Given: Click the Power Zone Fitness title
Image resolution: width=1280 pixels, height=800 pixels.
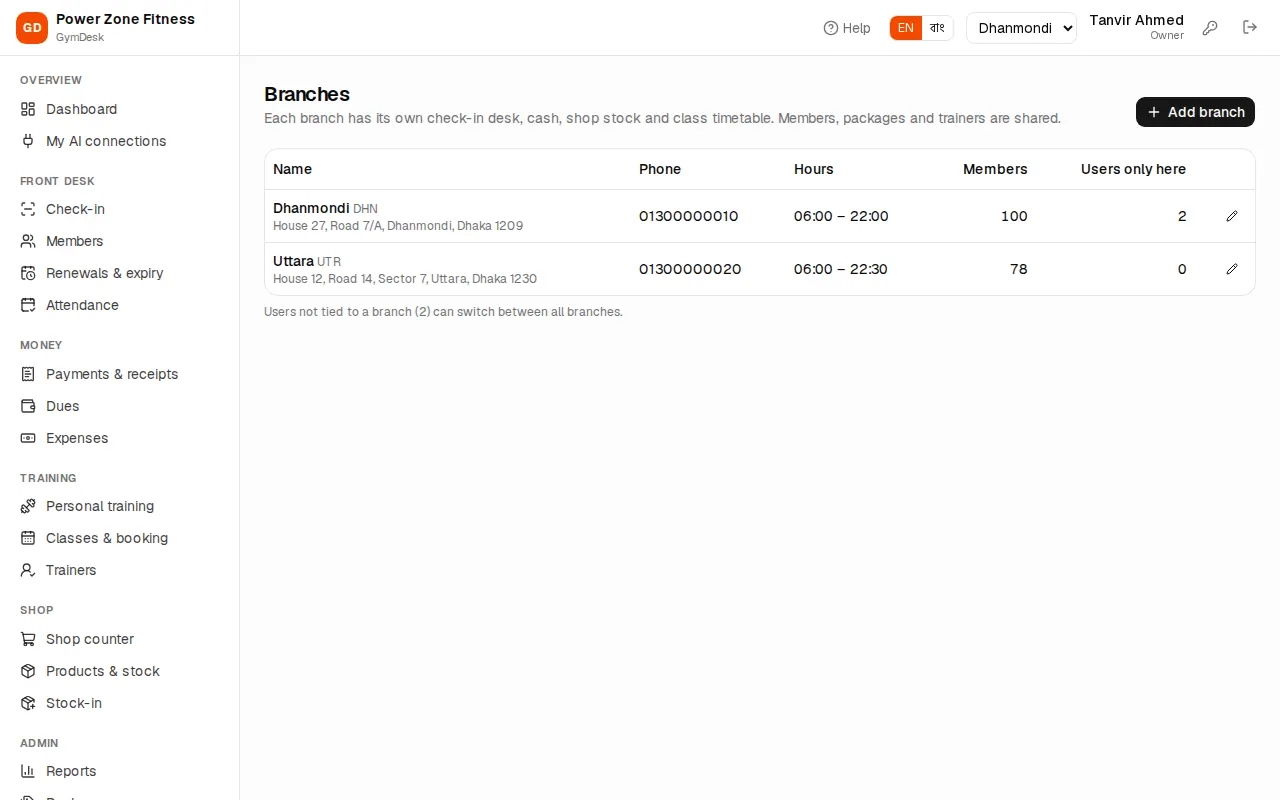Looking at the screenshot, I should coord(125,19).
